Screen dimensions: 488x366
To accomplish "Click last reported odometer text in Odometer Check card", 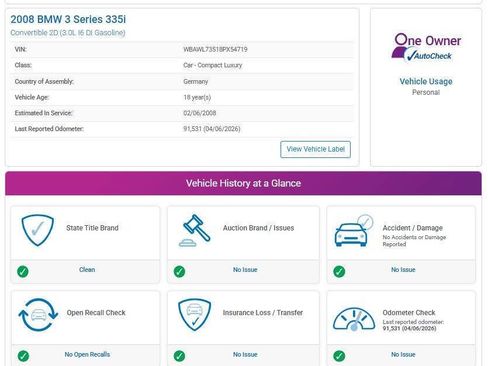I will [x=413, y=325].
